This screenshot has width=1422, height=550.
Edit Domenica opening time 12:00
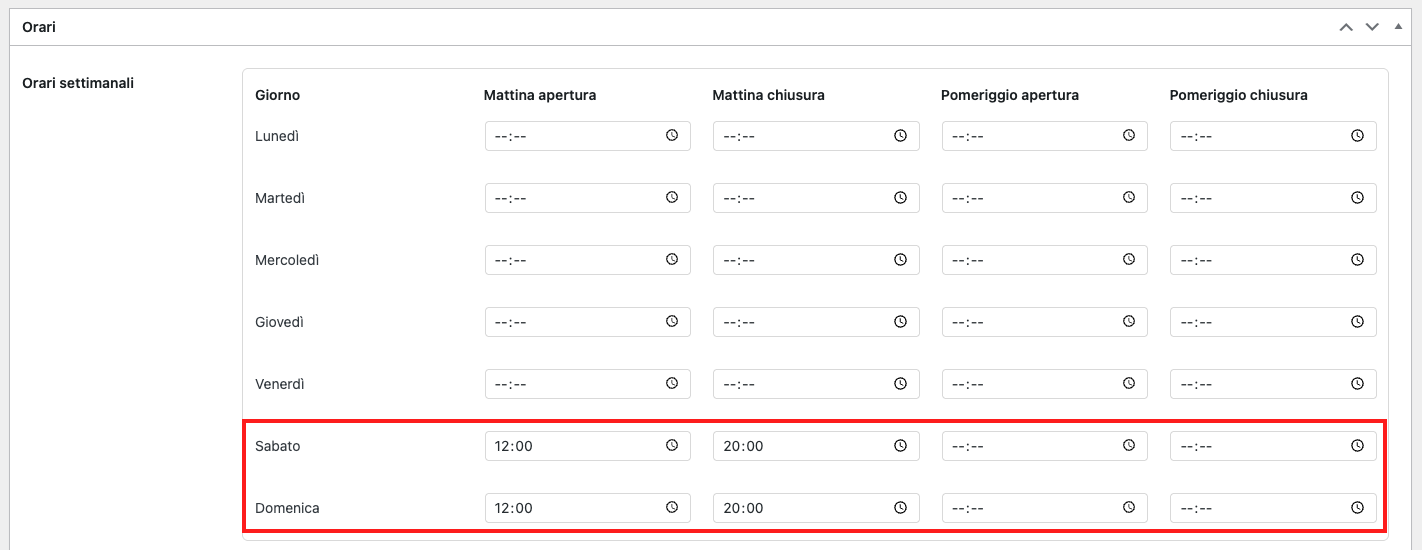(x=588, y=508)
